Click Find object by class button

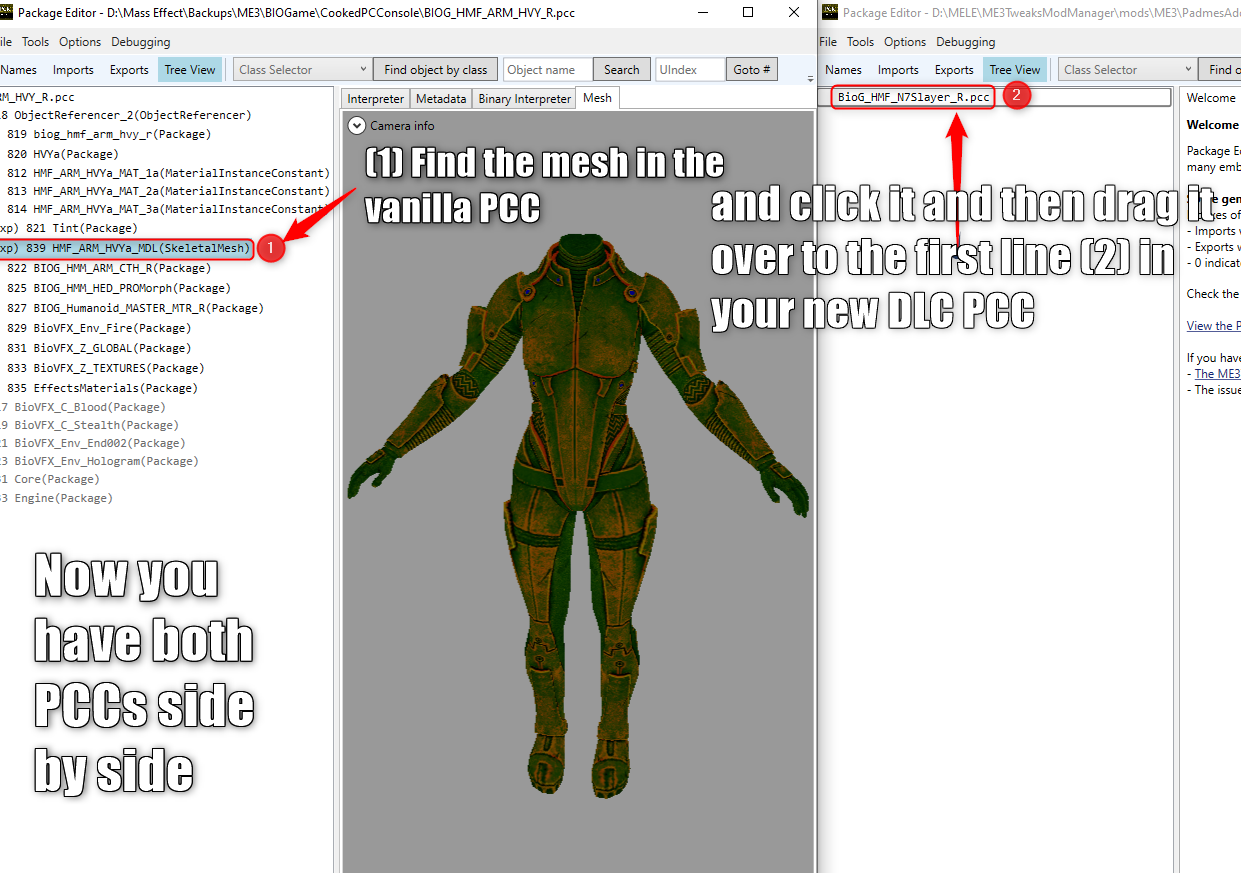coord(435,70)
